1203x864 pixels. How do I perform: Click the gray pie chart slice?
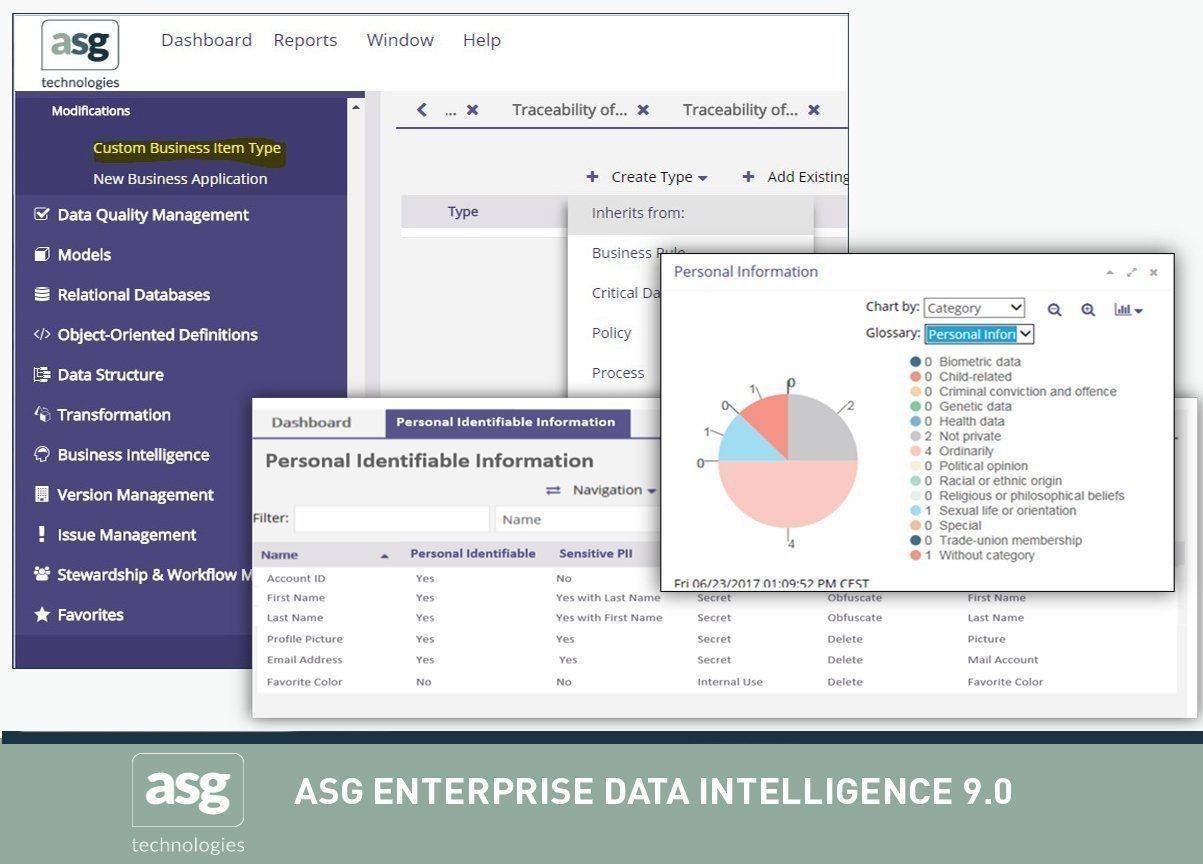coord(821,427)
